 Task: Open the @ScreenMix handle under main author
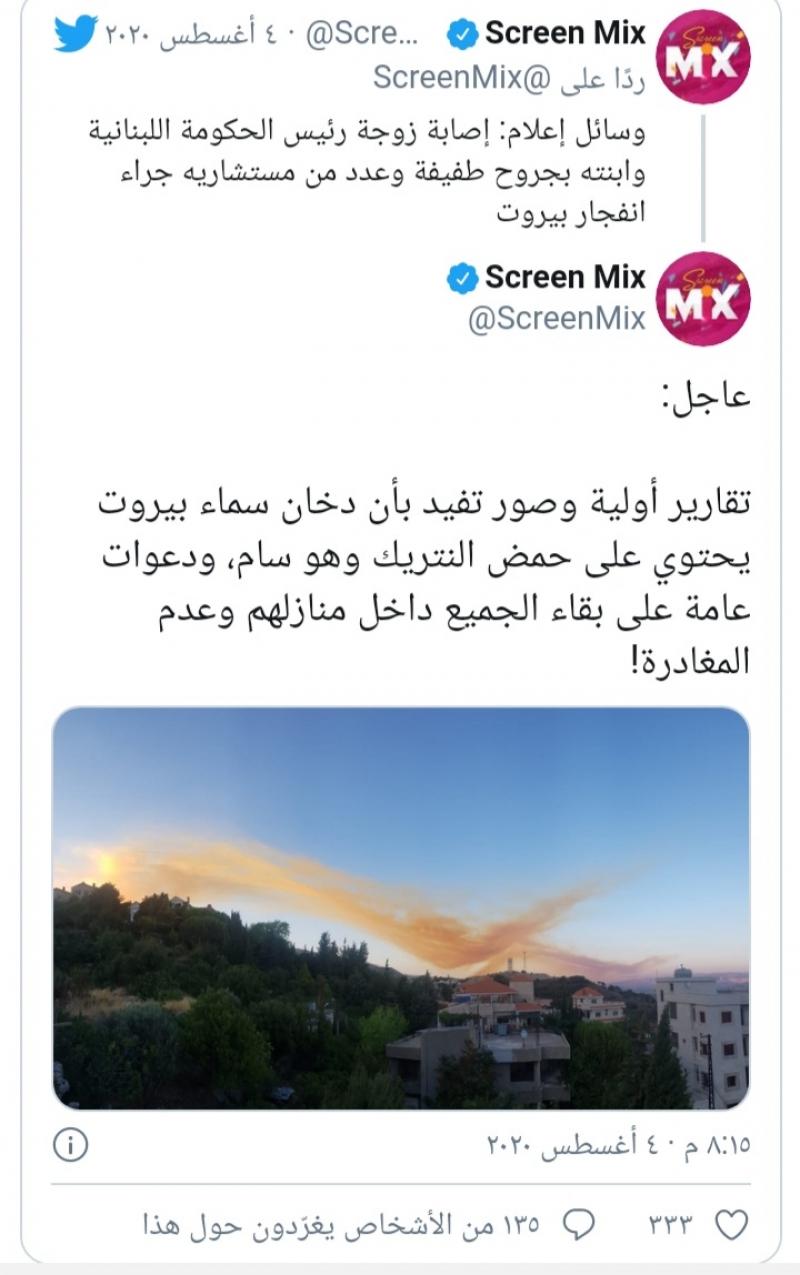[x=557, y=321]
